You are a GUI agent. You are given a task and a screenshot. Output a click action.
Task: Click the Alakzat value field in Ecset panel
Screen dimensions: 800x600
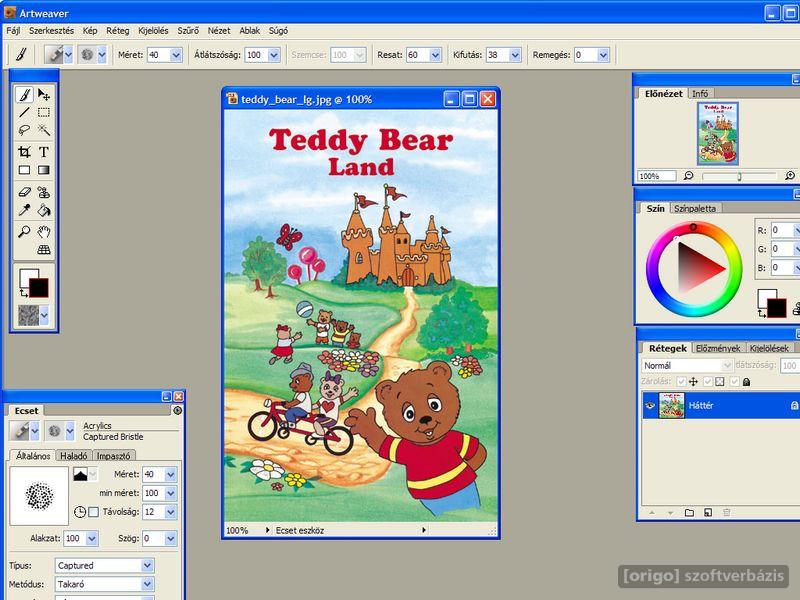74,538
